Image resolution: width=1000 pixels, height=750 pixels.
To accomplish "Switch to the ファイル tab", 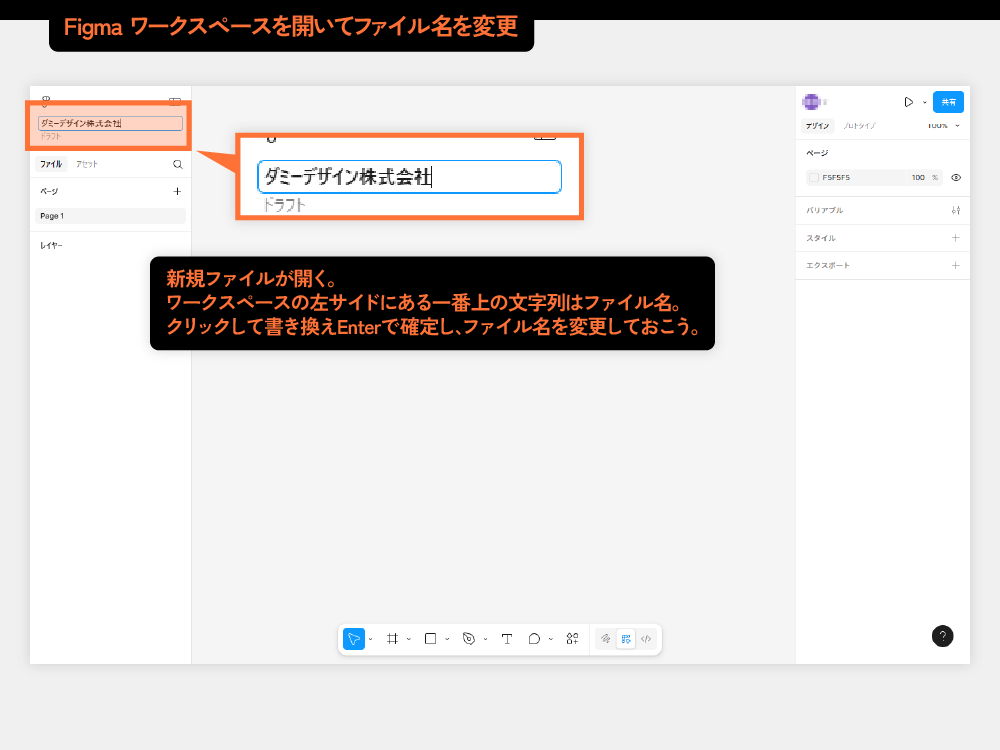I will click(51, 165).
